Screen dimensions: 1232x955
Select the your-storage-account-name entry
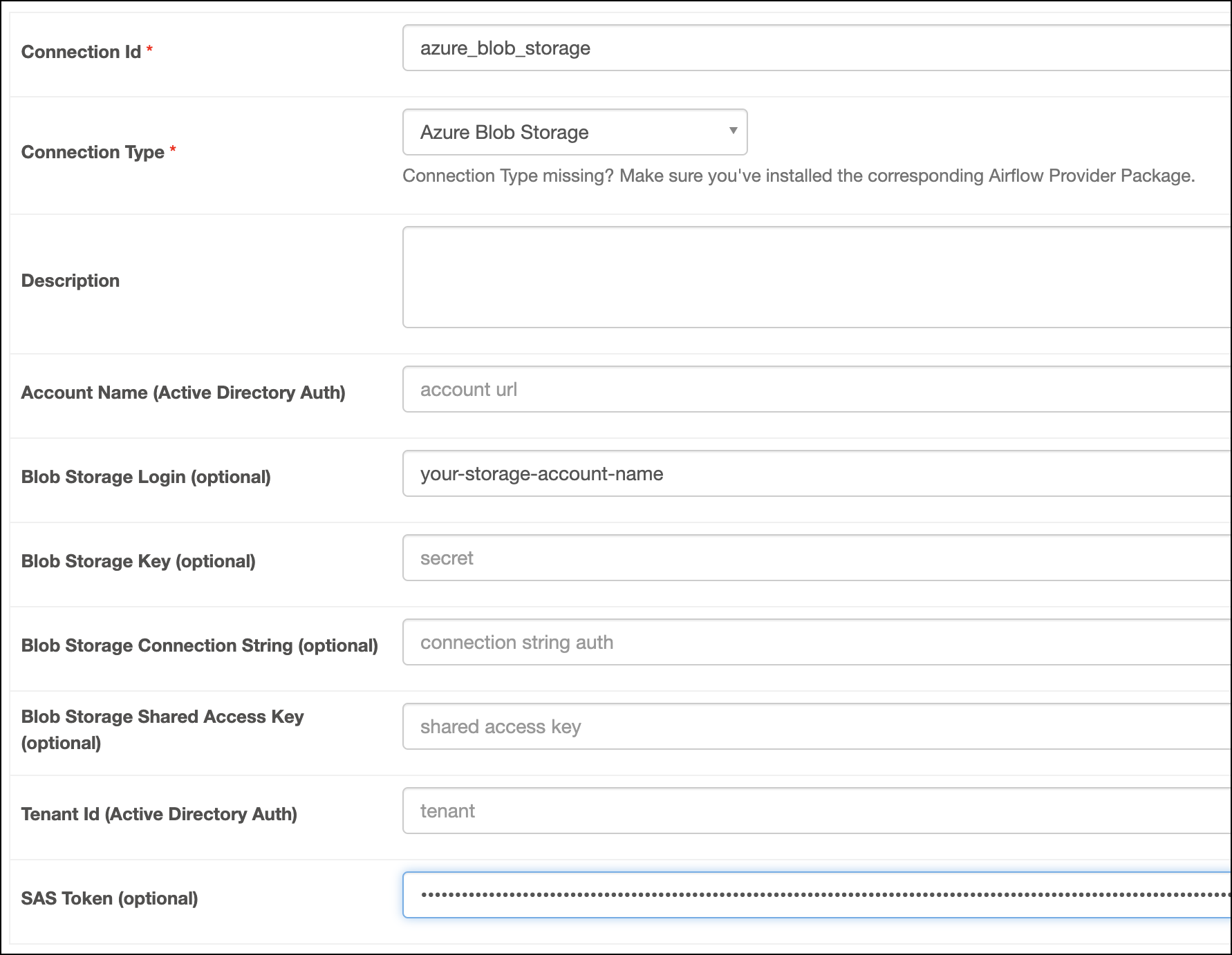click(x=541, y=474)
